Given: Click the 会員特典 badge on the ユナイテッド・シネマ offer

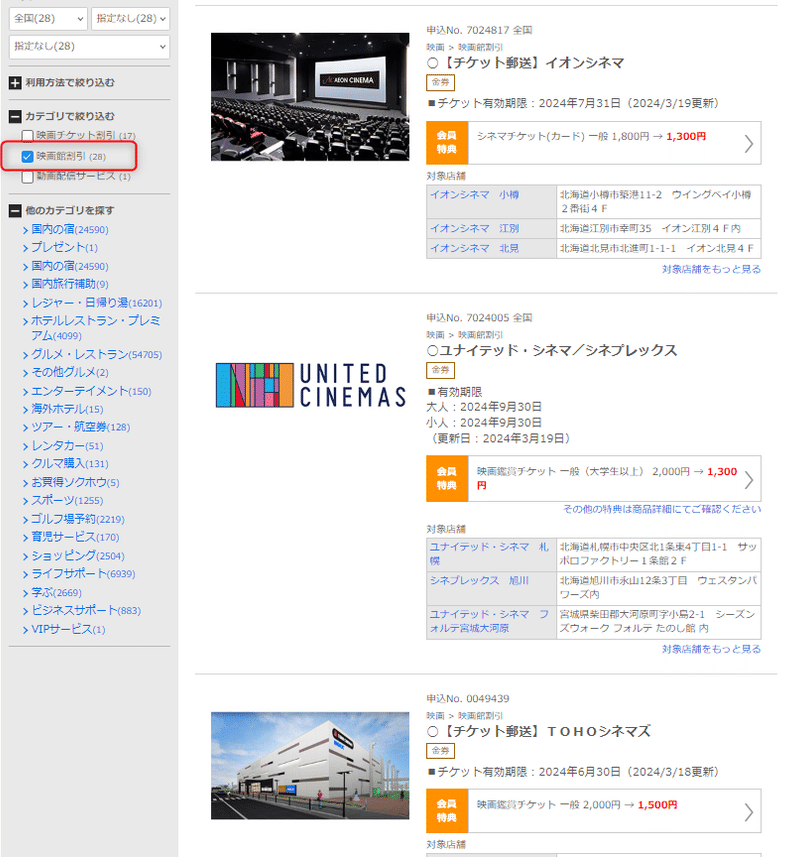Looking at the screenshot, I should (x=447, y=477).
